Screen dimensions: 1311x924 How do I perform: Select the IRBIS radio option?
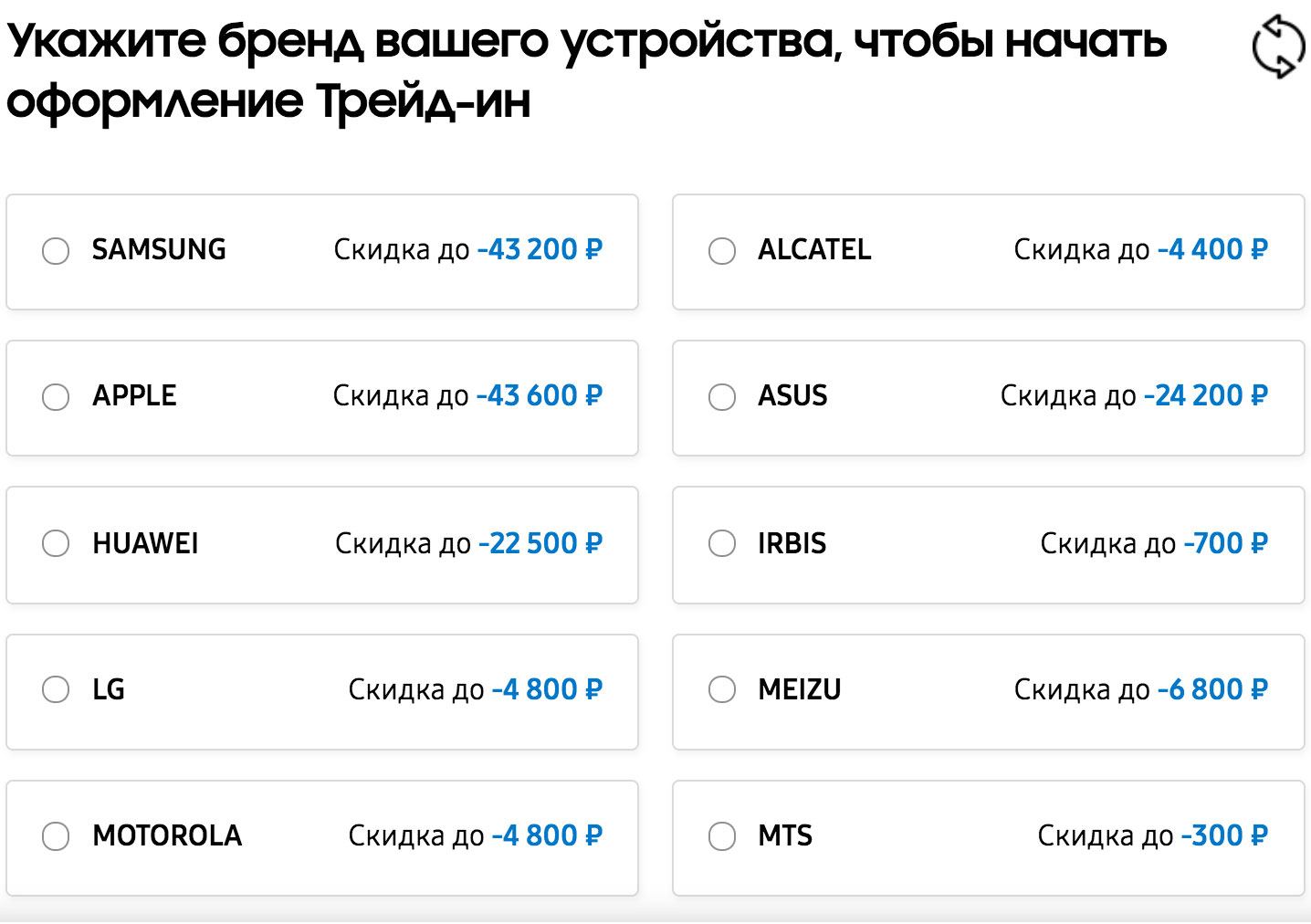point(722,543)
